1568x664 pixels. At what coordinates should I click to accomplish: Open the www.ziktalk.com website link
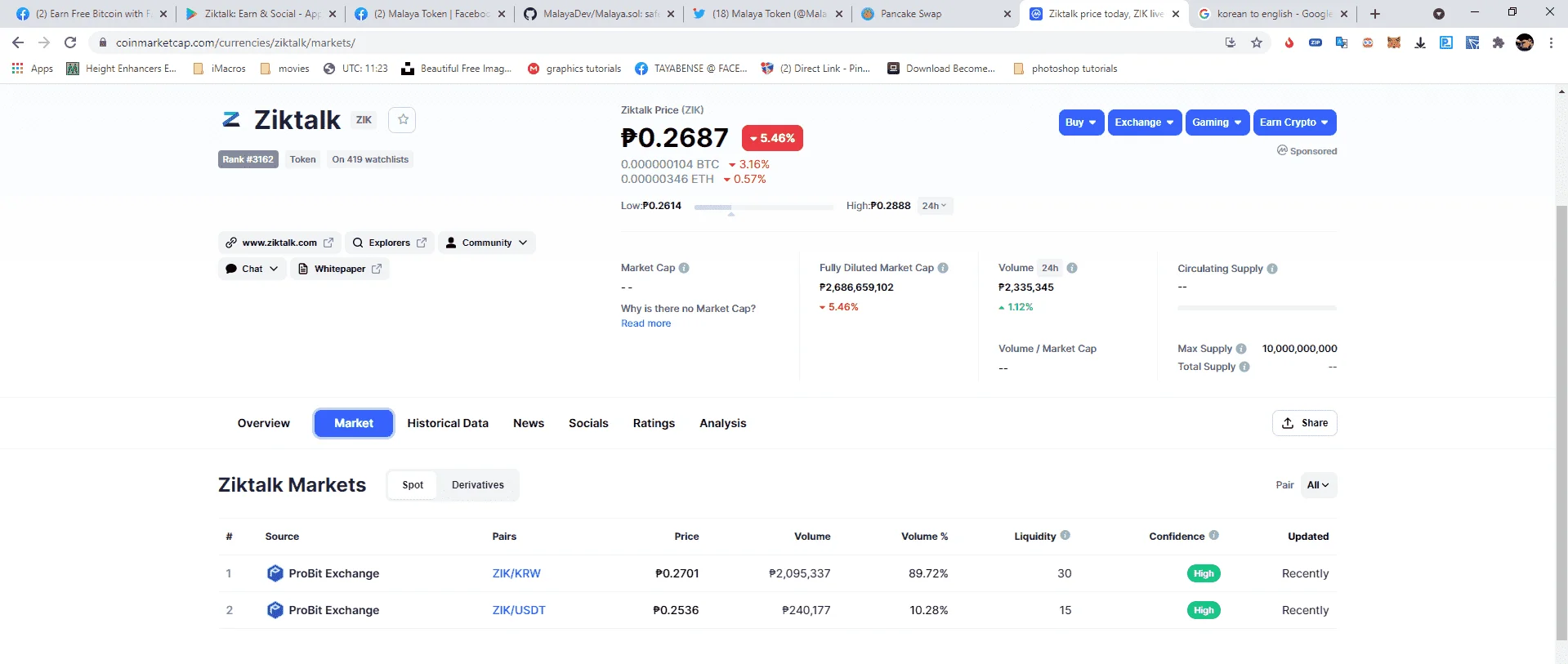point(279,243)
